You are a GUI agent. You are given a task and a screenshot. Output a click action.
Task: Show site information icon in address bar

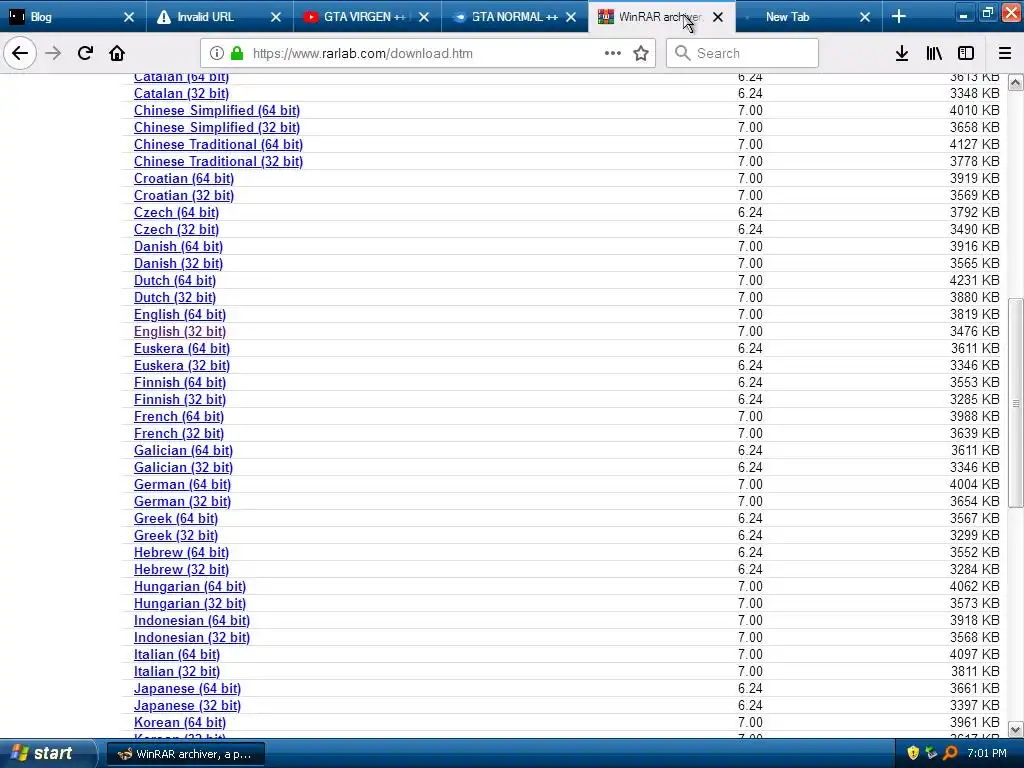217,53
